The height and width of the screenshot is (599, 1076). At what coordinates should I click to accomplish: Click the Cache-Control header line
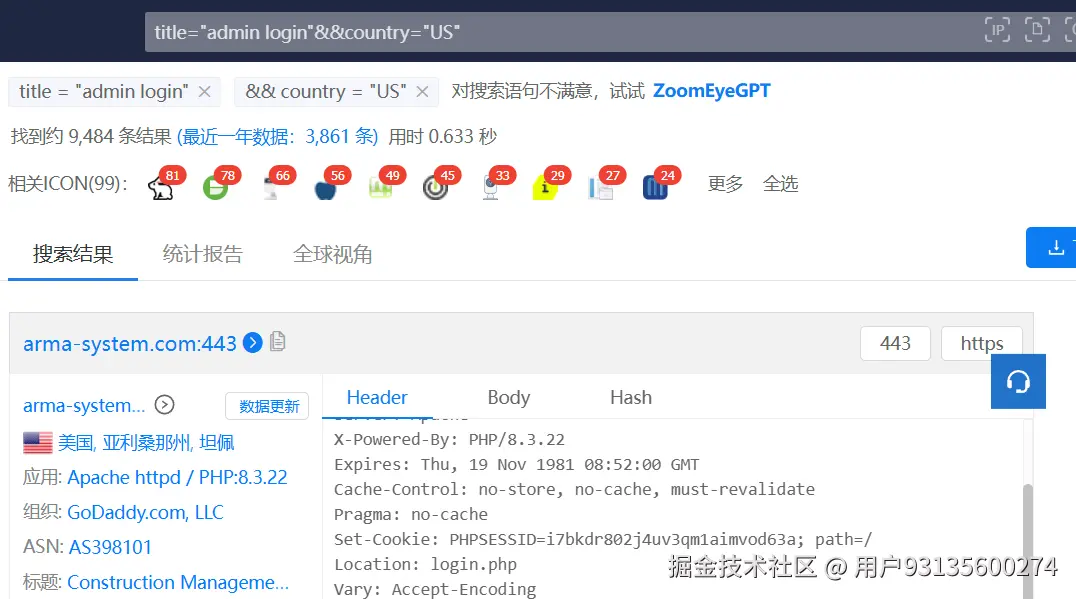574,489
